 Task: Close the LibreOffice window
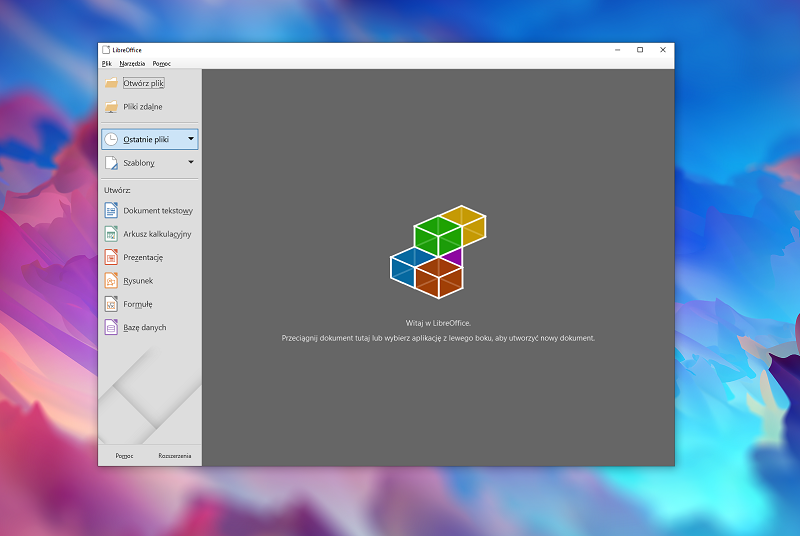coord(663,49)
